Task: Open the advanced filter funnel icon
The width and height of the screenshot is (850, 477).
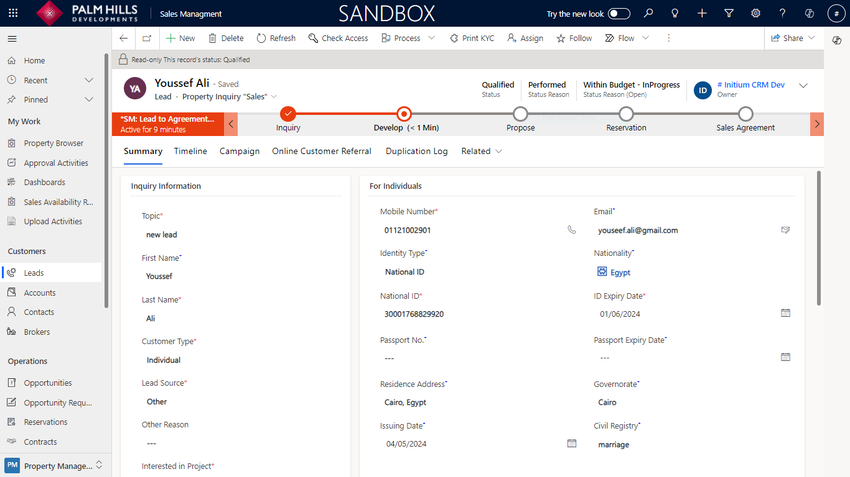Action: 728,13
